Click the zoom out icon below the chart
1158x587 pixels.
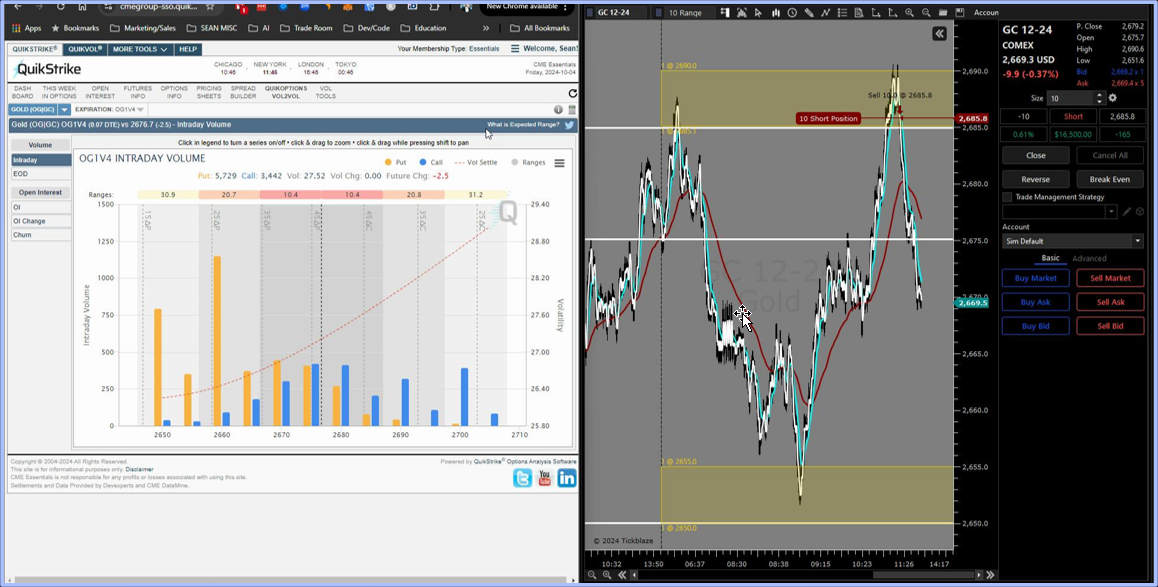[592, 574]
